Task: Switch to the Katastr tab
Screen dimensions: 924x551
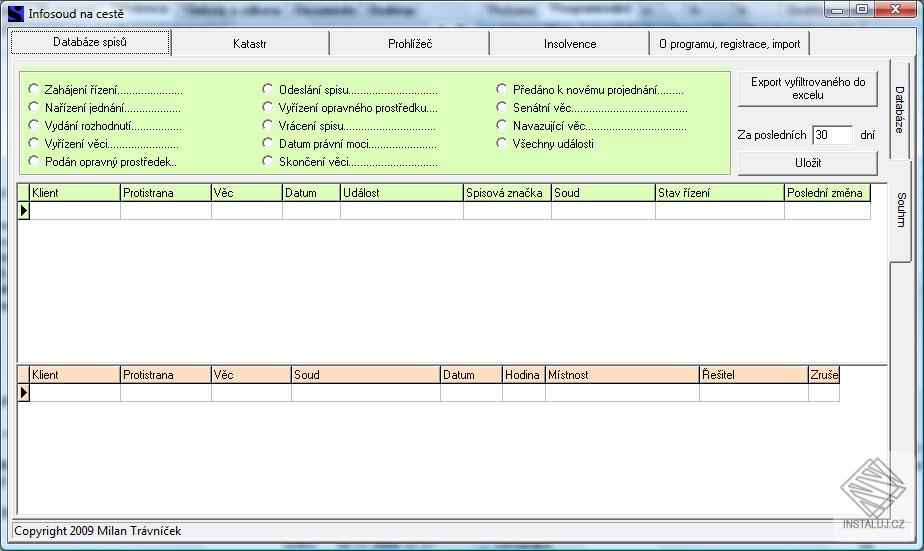Action: point(250,44)
